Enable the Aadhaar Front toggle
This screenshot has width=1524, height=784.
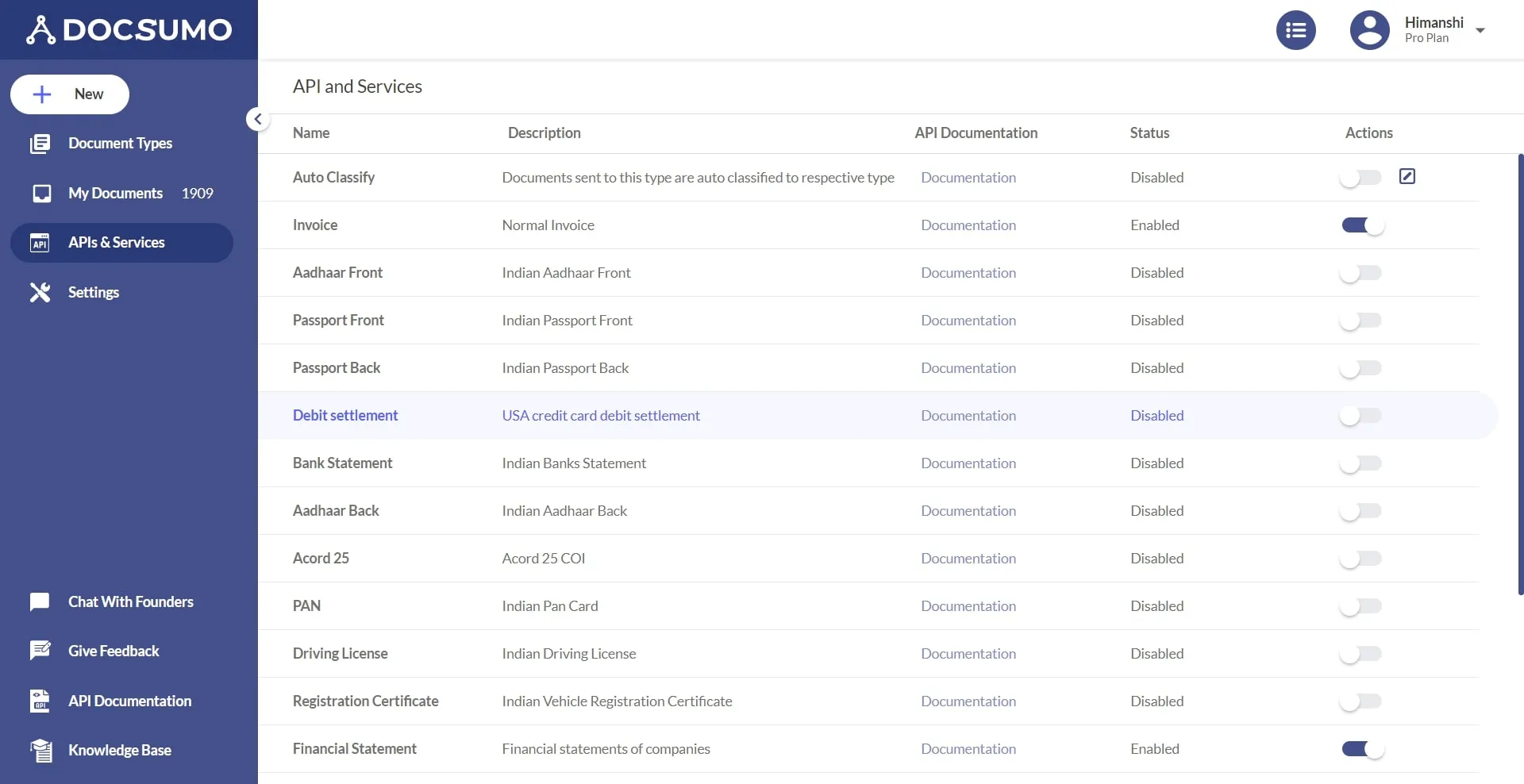pyautogui.click(x=1360, y=272)
